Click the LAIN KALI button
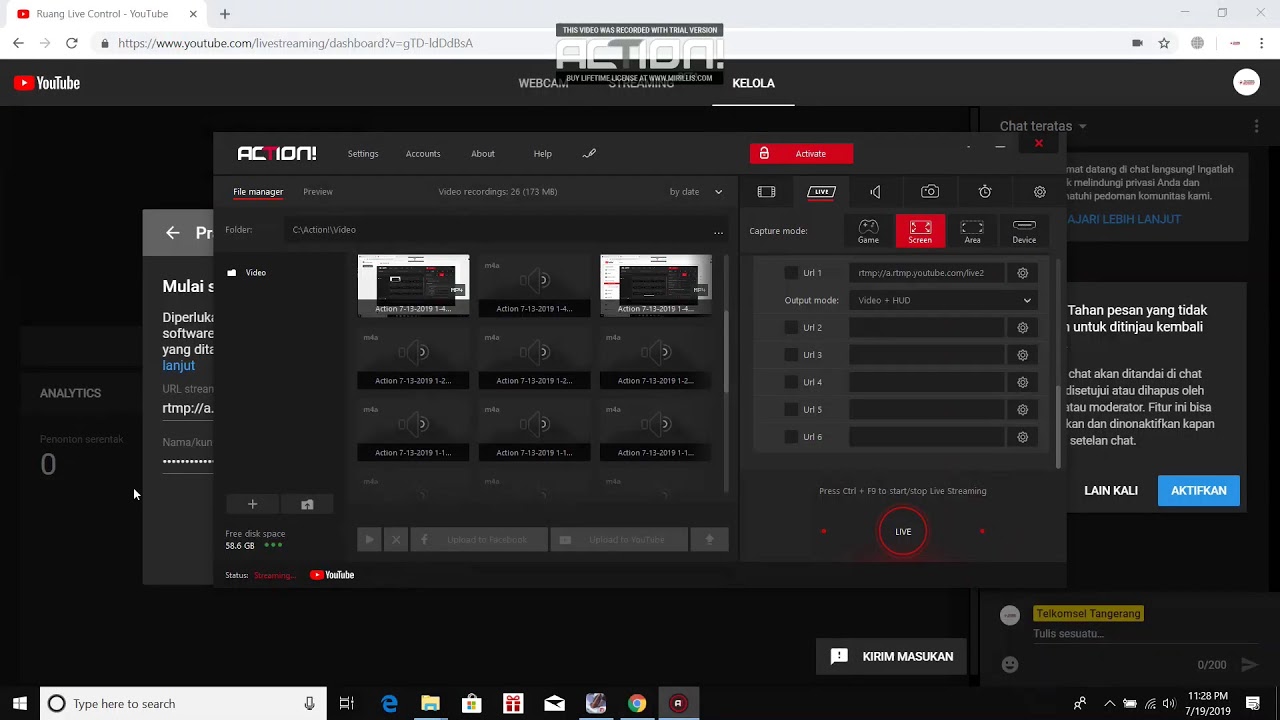Viewport: 1280px width, 720px height. (x=1111, y=491)
